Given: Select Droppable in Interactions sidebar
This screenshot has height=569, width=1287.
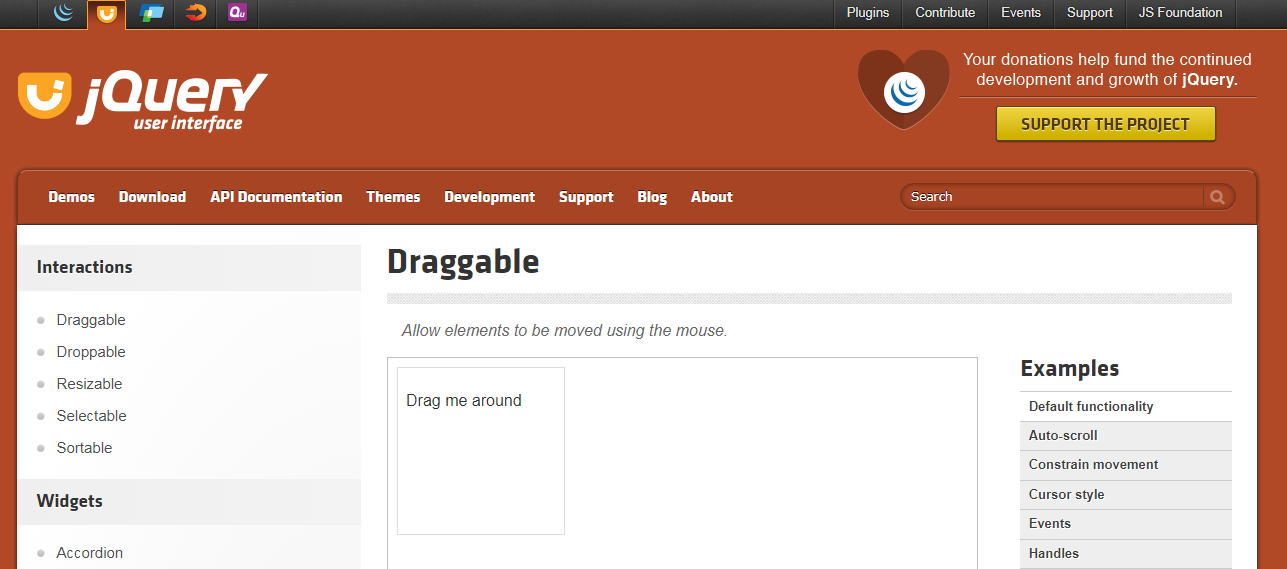Looking at the screenshot, I should pyautogui.click(x=91, y=352).
